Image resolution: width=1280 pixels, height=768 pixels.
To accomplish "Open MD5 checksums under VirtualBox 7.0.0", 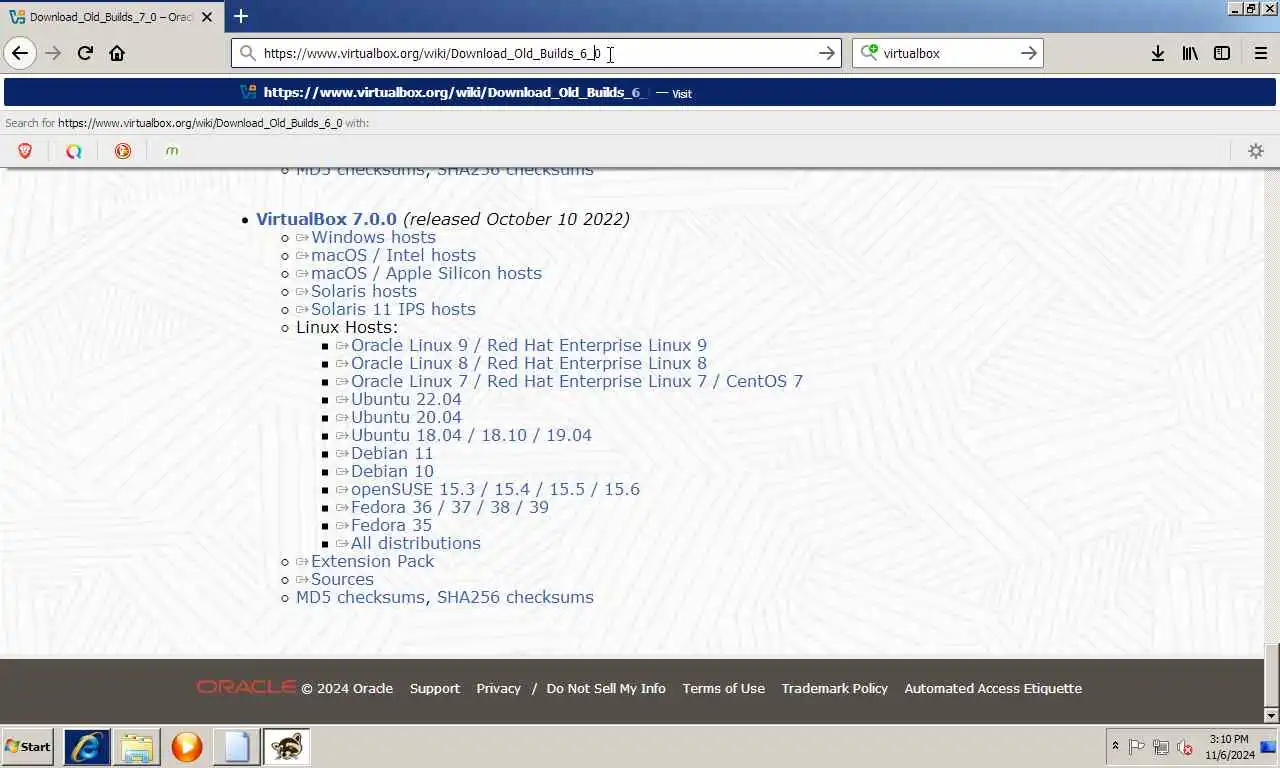I will (360, 597).
